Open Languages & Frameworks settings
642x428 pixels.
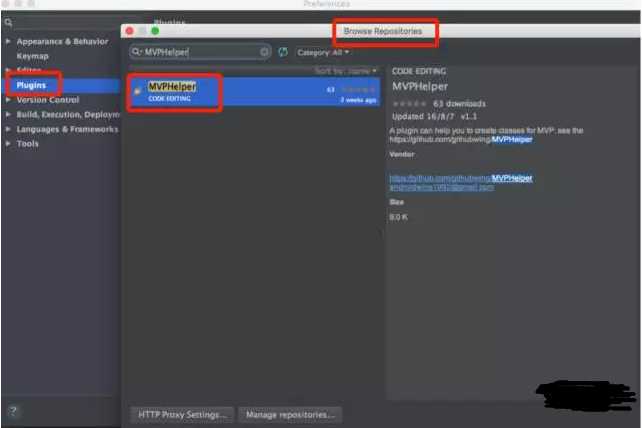pyautogui.click(x=67, y=129)
